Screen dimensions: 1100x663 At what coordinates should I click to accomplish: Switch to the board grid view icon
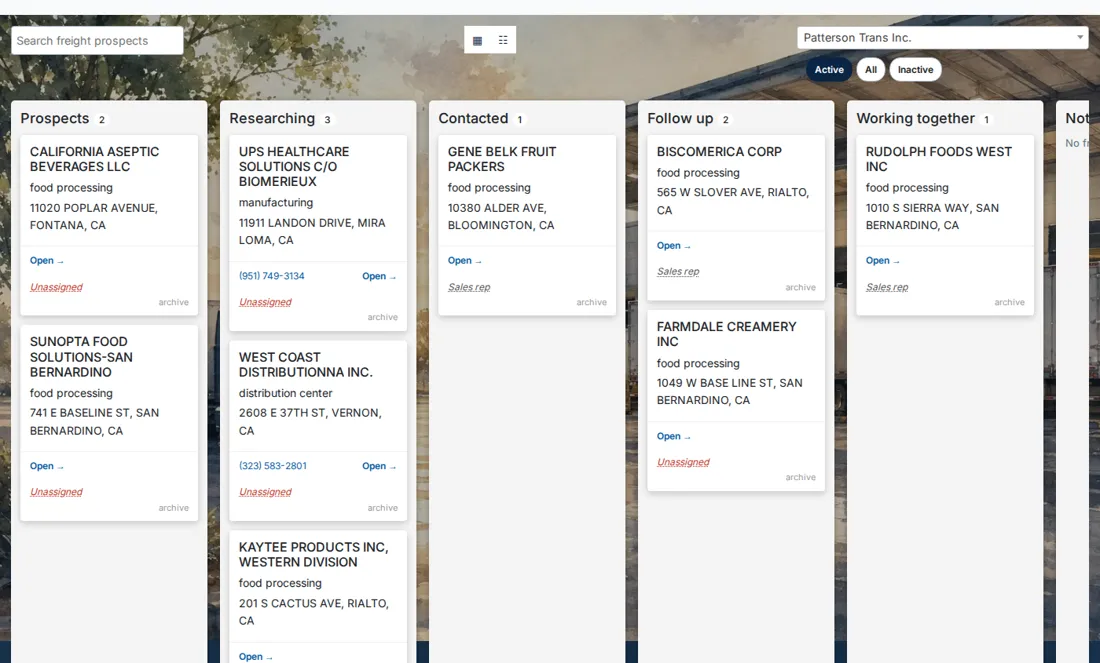(x=477, y=40)
